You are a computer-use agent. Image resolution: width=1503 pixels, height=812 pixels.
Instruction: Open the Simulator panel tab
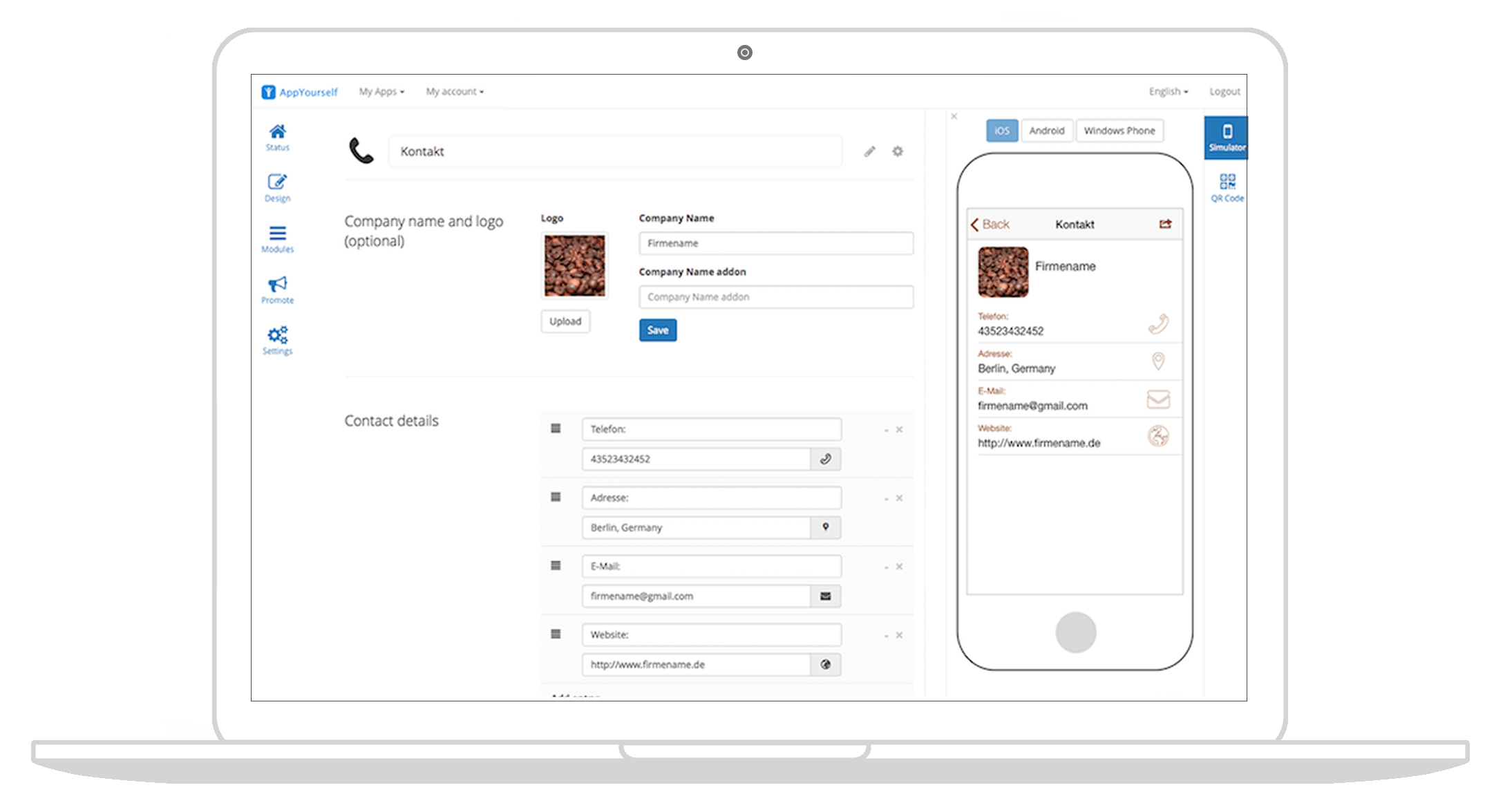coord(1227,138)
